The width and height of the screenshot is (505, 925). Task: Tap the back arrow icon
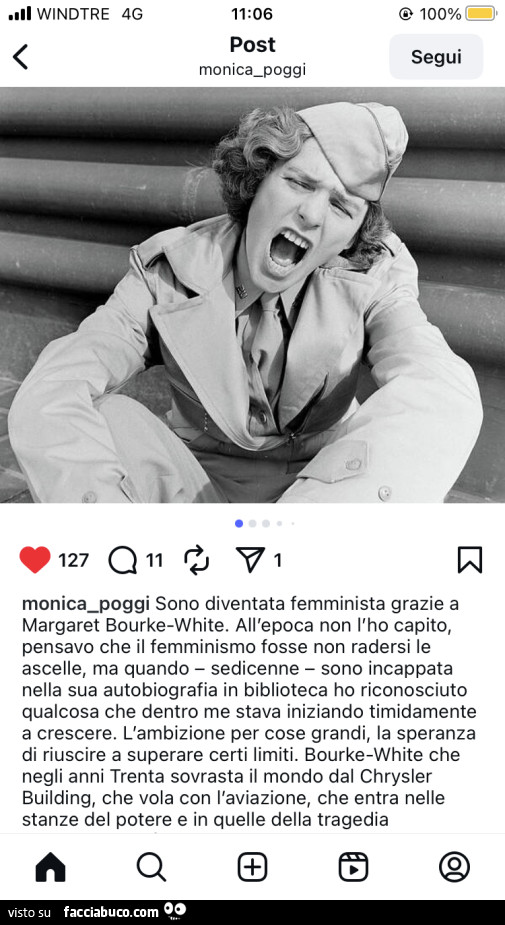click(20, 57)
